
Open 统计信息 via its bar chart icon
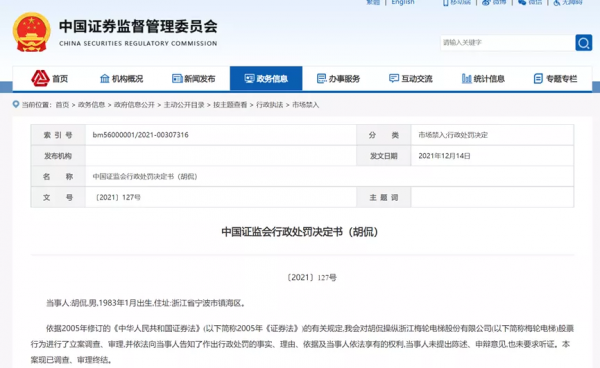[466, 78]
